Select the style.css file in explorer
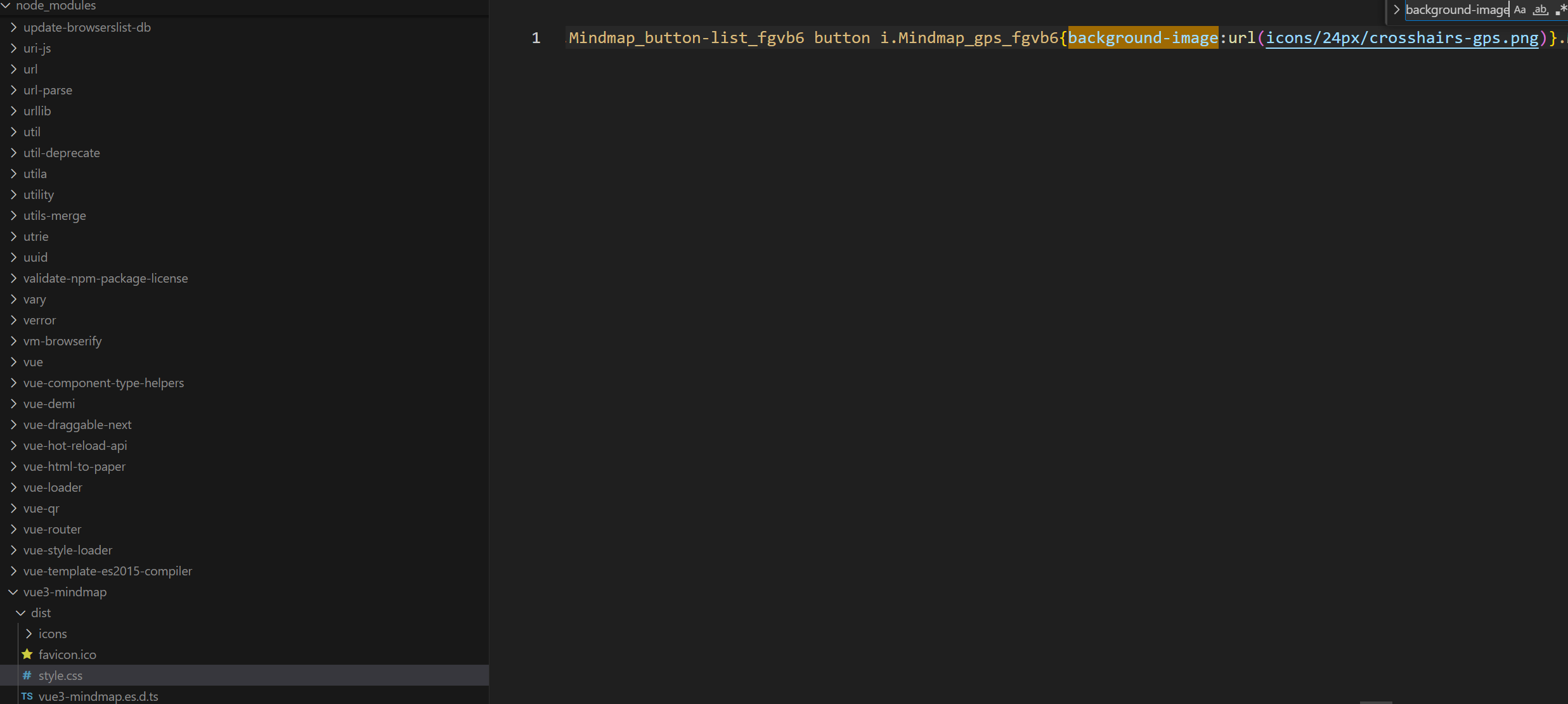Viewport: 1568px width, 704px height. click(61, 675)
